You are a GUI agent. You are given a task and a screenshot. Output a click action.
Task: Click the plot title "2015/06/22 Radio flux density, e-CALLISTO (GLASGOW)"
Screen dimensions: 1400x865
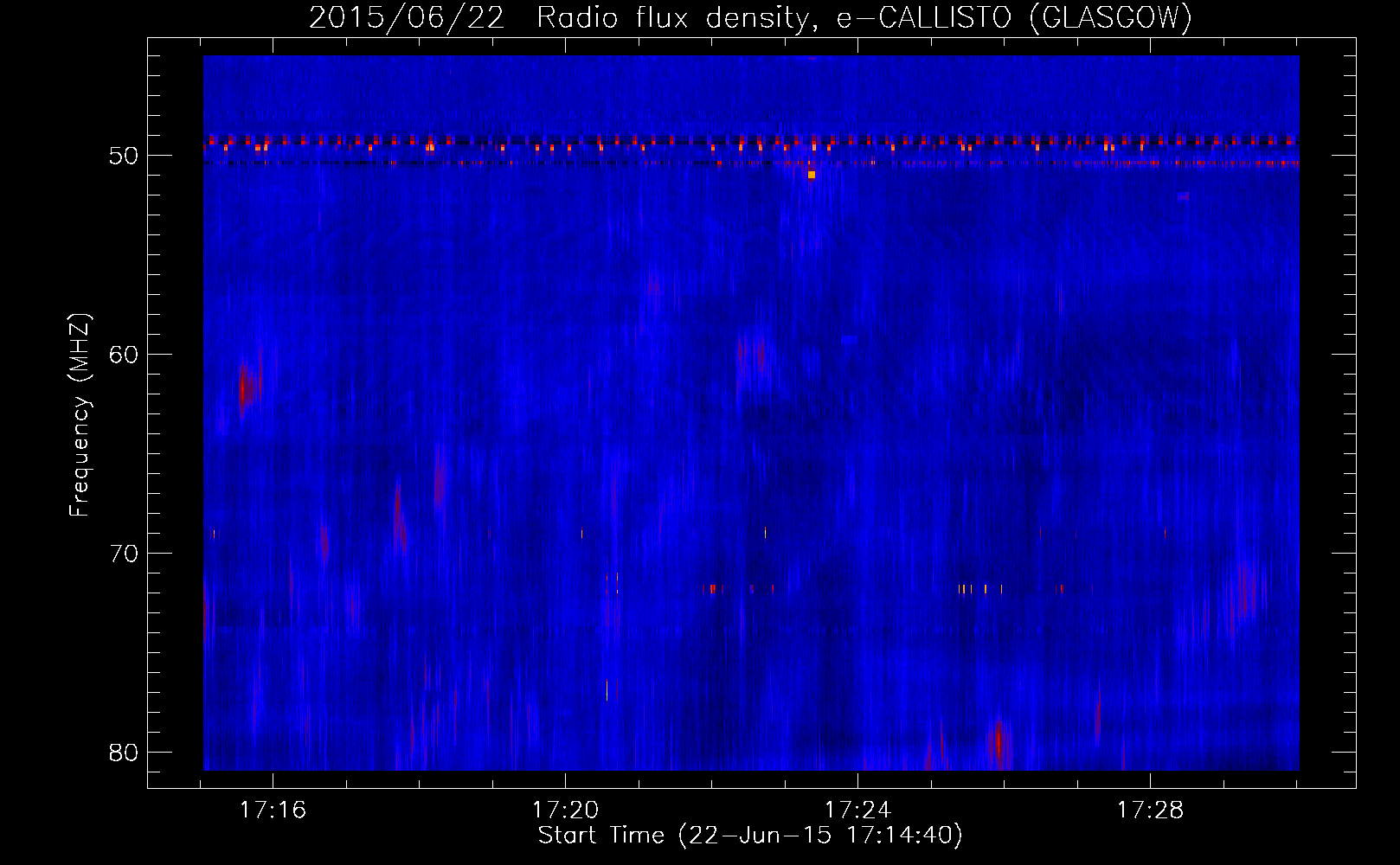tap(750, 18)
